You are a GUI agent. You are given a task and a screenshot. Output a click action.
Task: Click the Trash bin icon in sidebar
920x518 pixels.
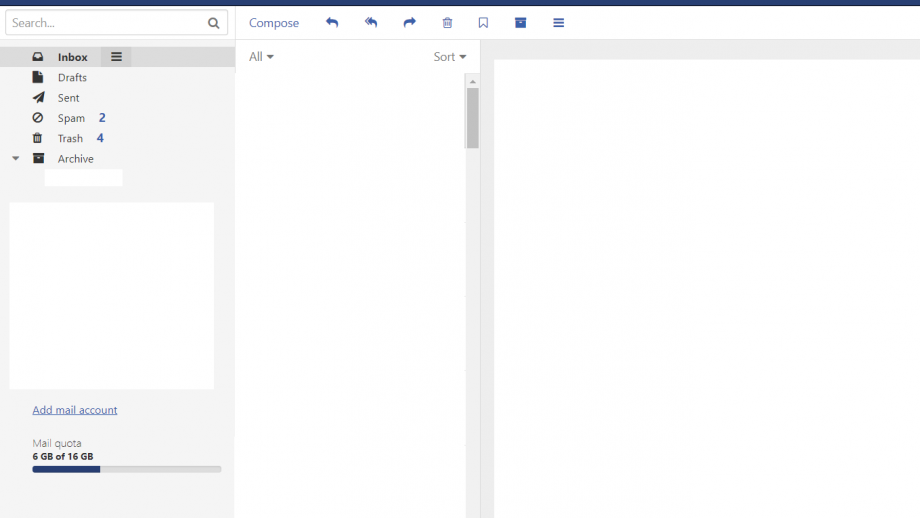point(38,138)
